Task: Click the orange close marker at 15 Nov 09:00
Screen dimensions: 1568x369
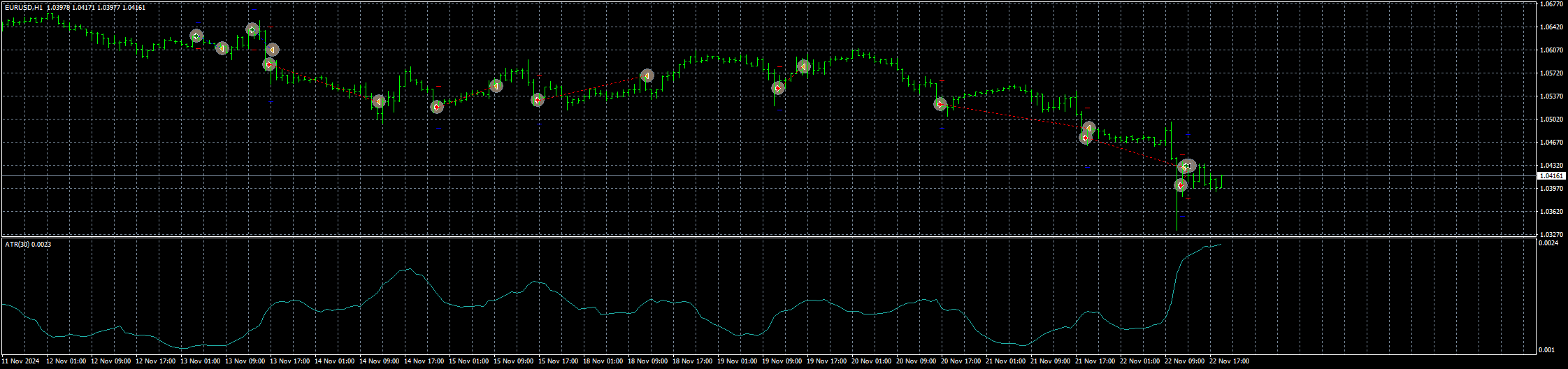Action: click(496, 86)
